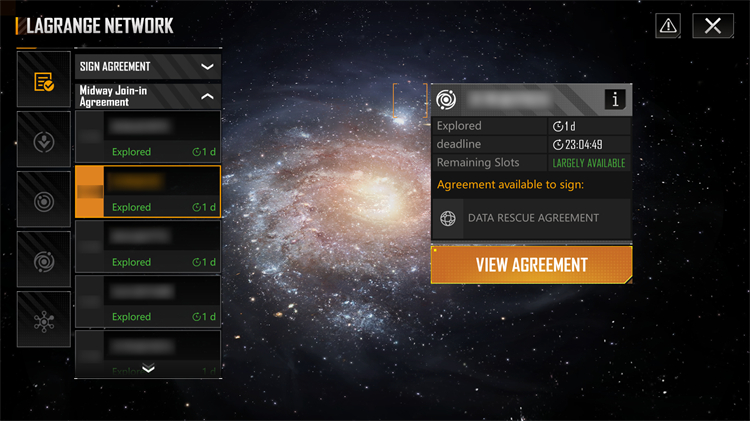
Task: Click the View Agreement button
Action: (531, 265)
